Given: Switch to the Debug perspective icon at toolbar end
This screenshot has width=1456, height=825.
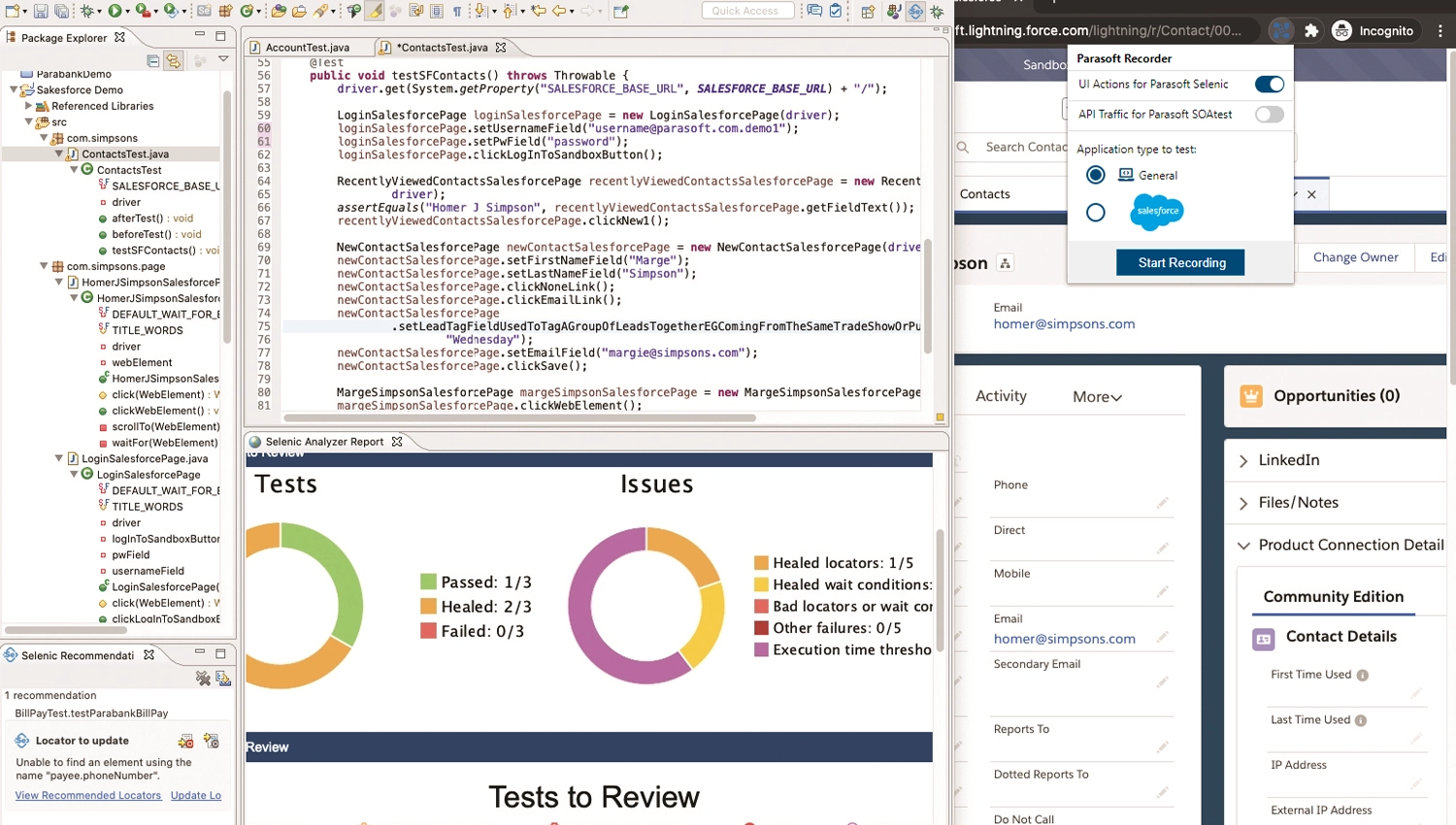Looking at the screenshot, I should 938,12.
